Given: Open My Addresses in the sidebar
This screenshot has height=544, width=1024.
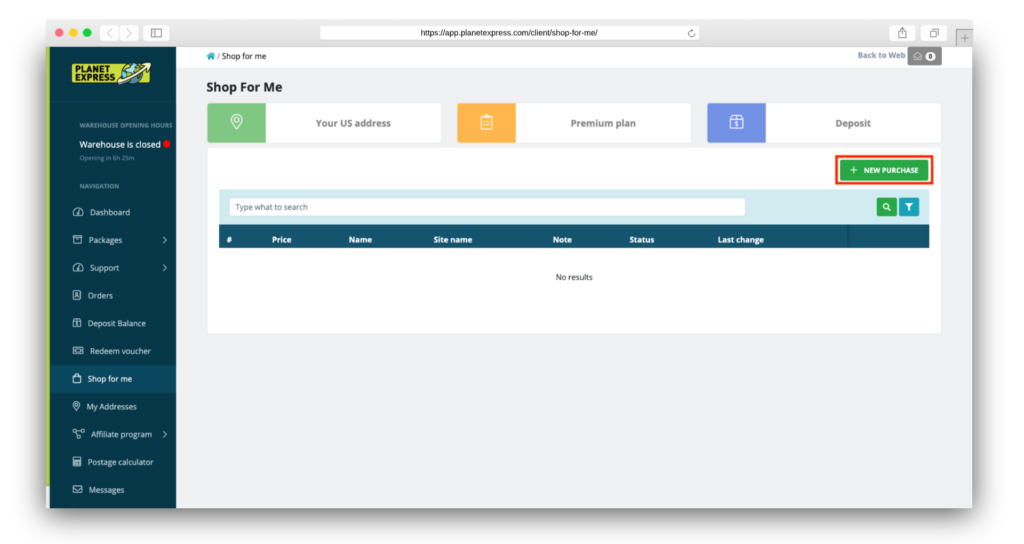Looking at the screenshot, I should coord(112,406).
